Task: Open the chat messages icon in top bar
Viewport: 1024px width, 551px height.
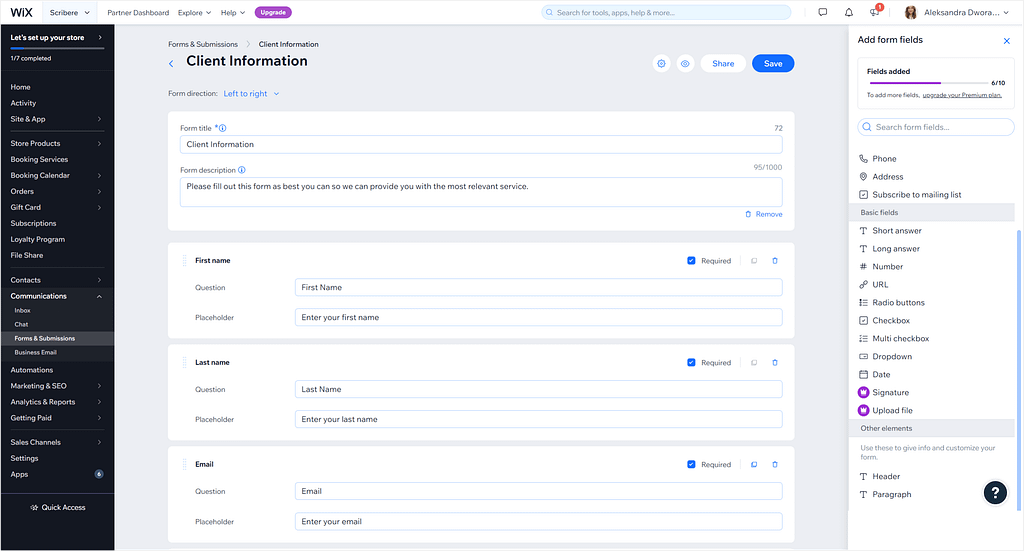Action: pos(822,12)
